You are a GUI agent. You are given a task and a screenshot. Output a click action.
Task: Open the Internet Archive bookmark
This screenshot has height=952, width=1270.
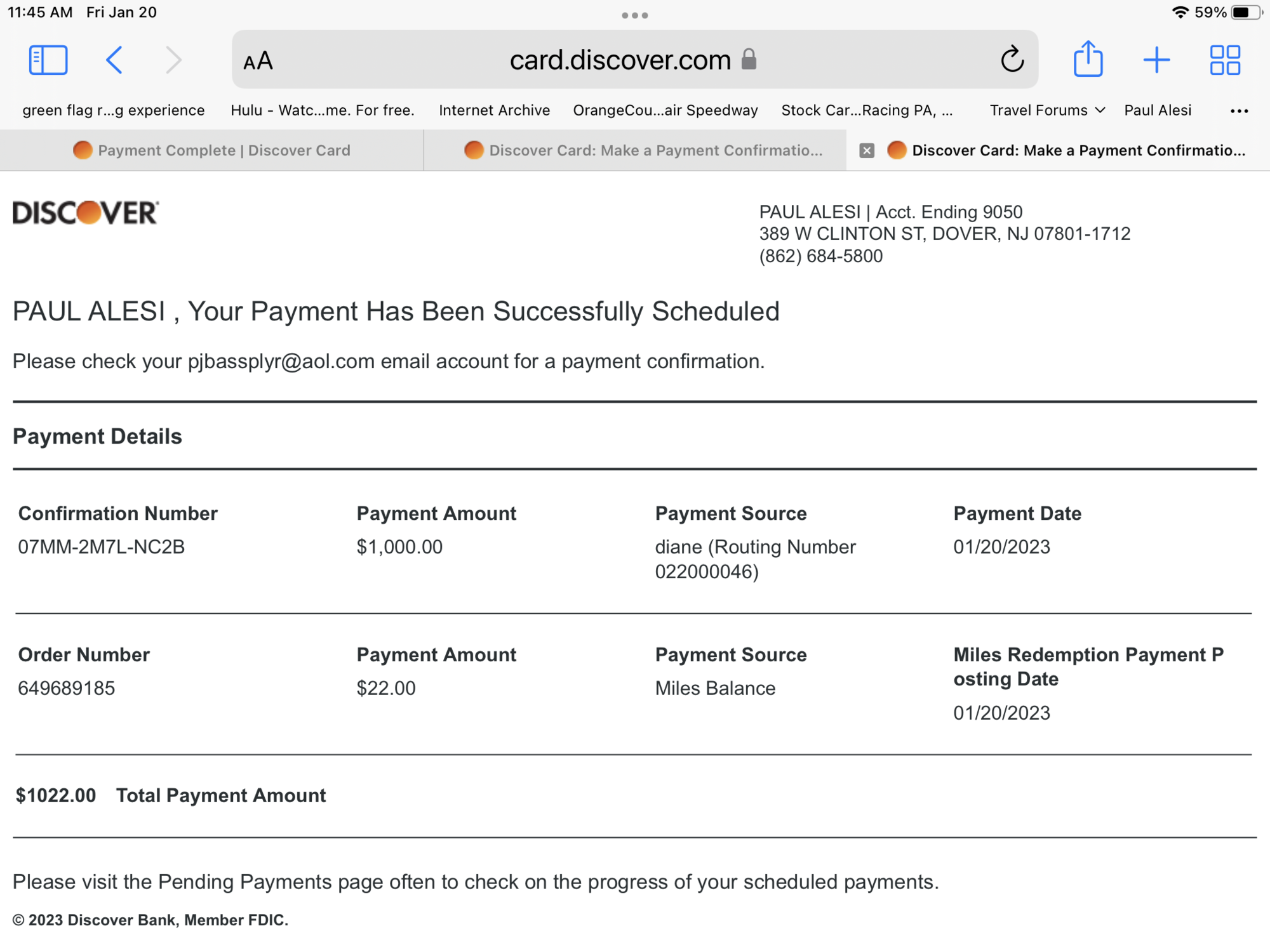point(494,110)
